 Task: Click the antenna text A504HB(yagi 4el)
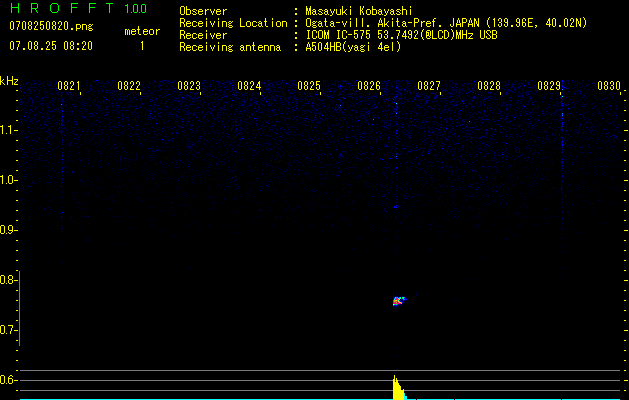pos(353,47)
